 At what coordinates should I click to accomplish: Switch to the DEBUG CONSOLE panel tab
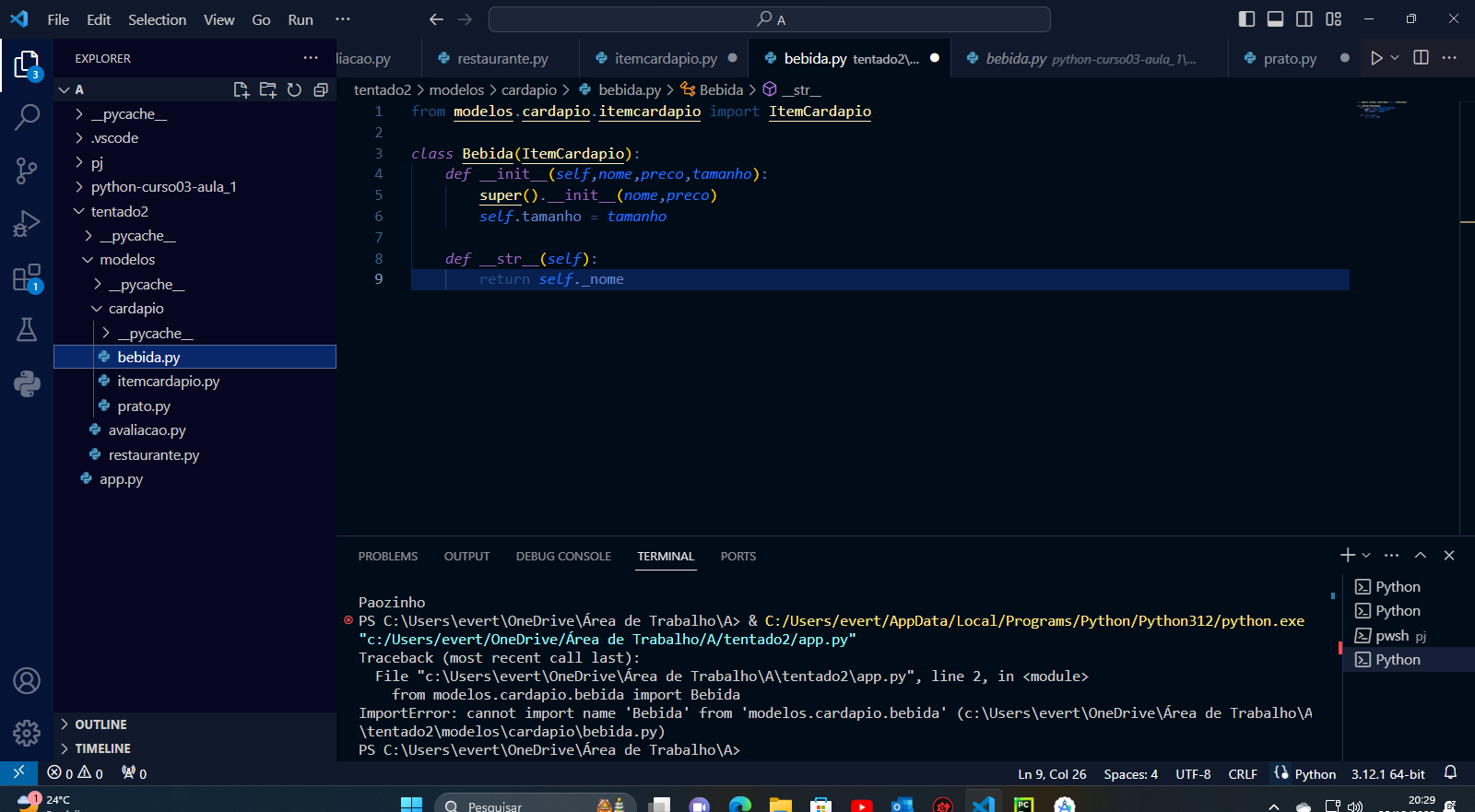tap(563, 556)
